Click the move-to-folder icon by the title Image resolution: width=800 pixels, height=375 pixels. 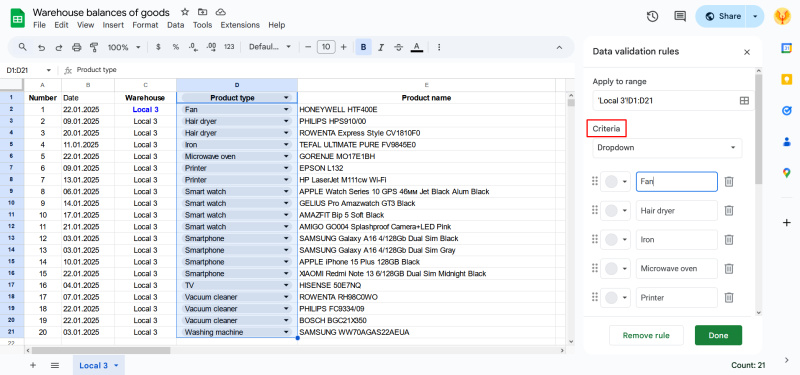tap(203, 12)
